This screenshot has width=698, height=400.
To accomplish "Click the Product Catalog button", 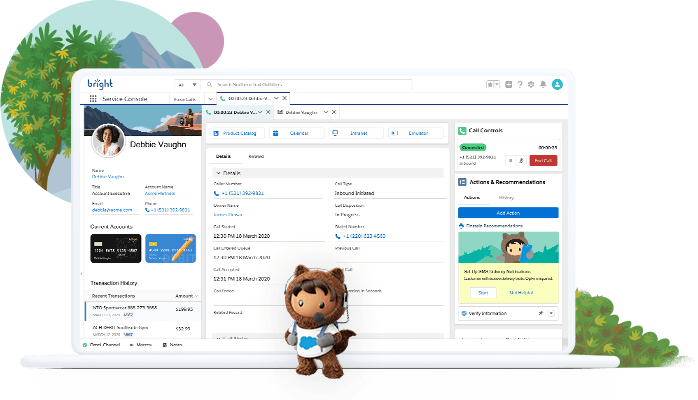I will click(x=237, y=133).
